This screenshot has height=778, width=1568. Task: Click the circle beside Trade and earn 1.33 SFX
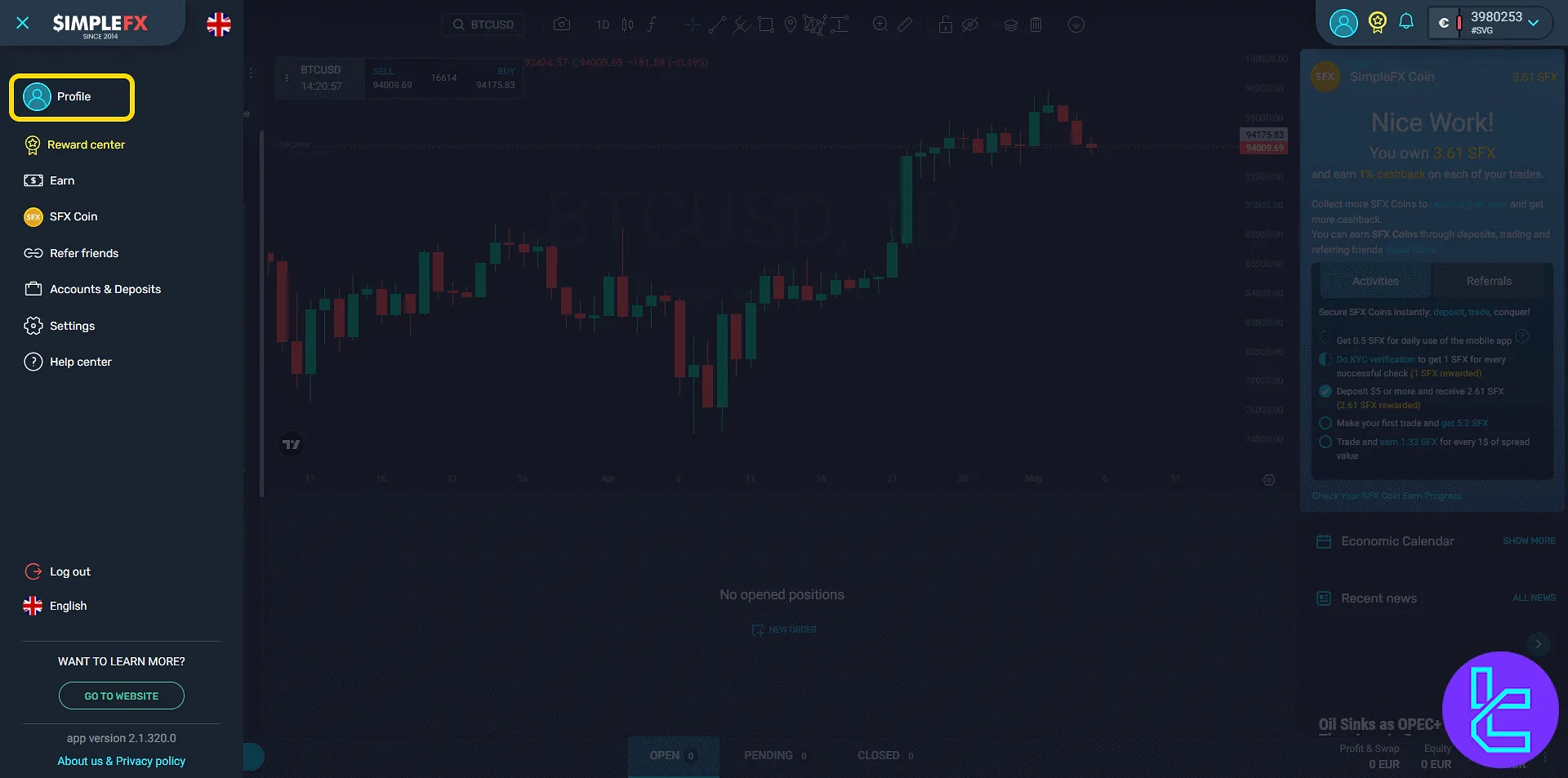1325,442
